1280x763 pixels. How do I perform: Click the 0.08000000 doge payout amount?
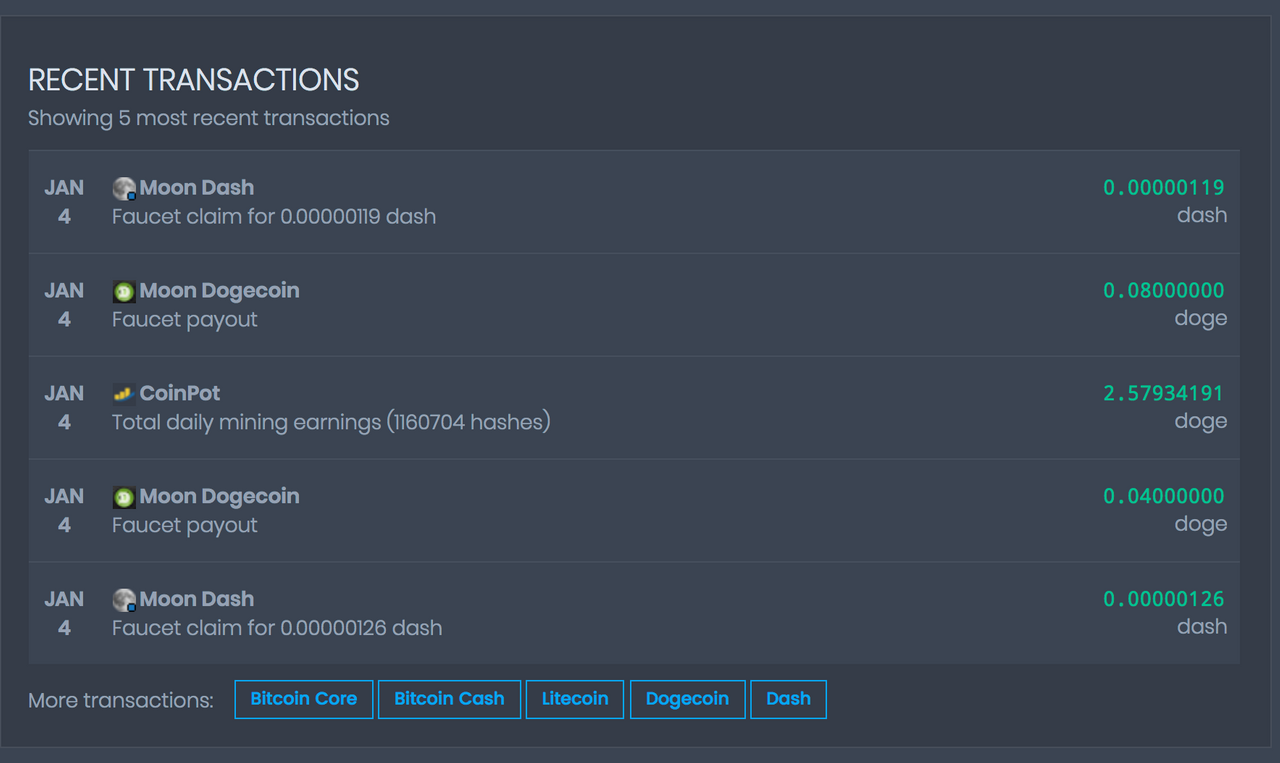[1163, 290]
